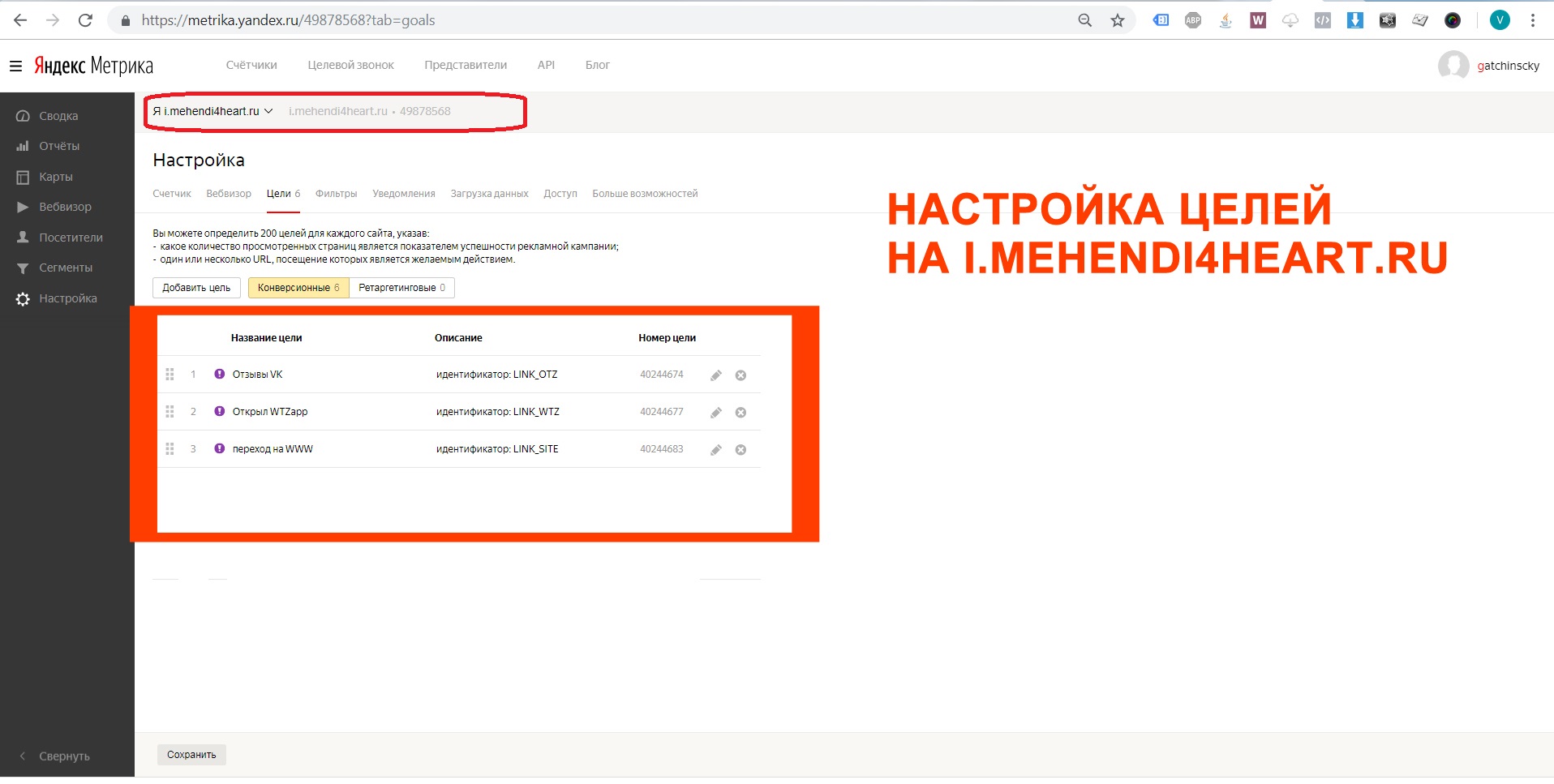
Task: Grab the drag handle of переход на WWW row
Action: (x=170, y=449)
